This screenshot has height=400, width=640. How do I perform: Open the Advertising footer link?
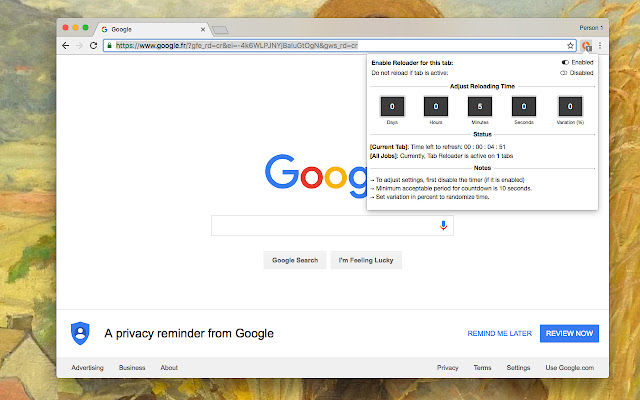tap(87, 368)
